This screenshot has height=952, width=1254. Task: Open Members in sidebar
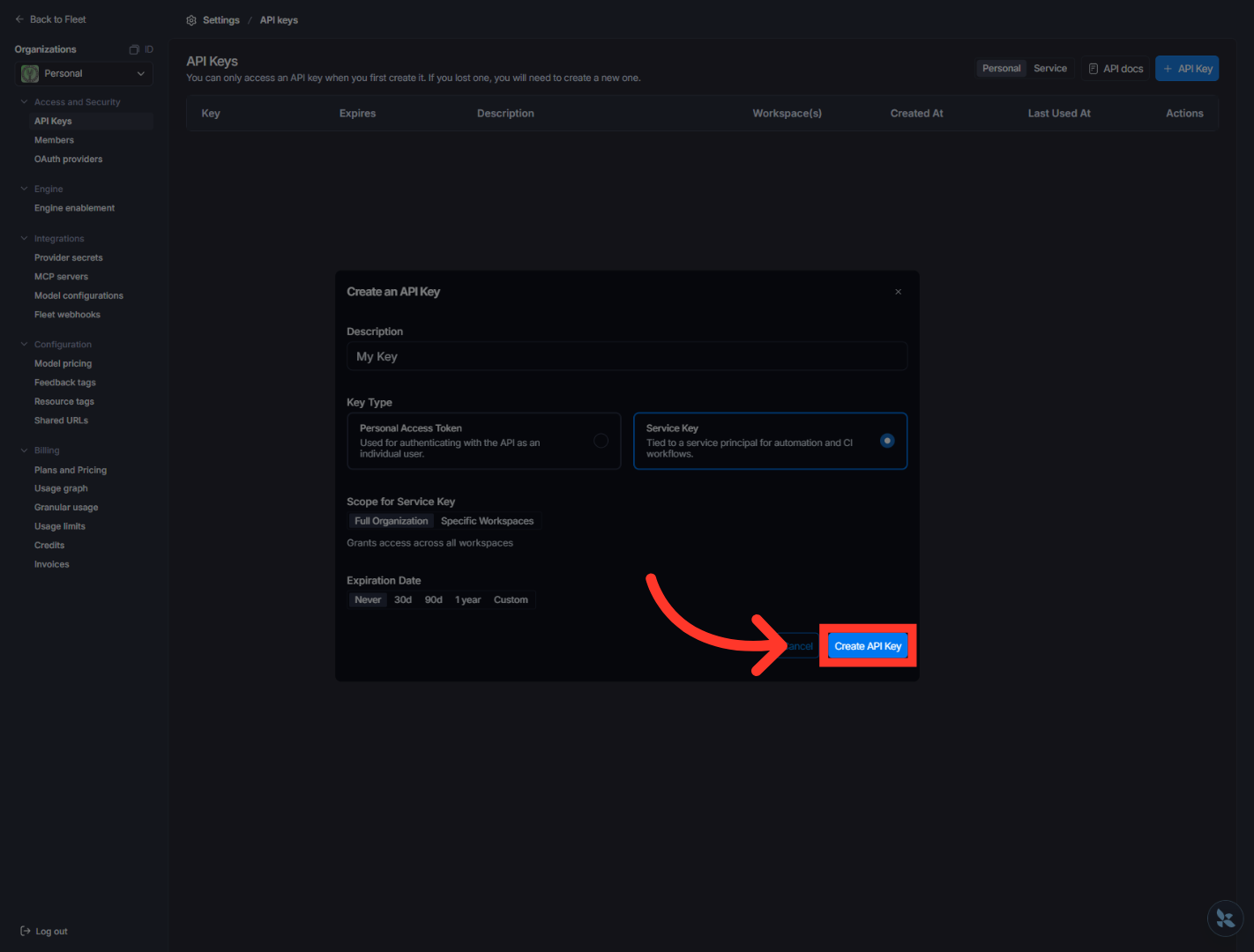[x=54, y=140]
